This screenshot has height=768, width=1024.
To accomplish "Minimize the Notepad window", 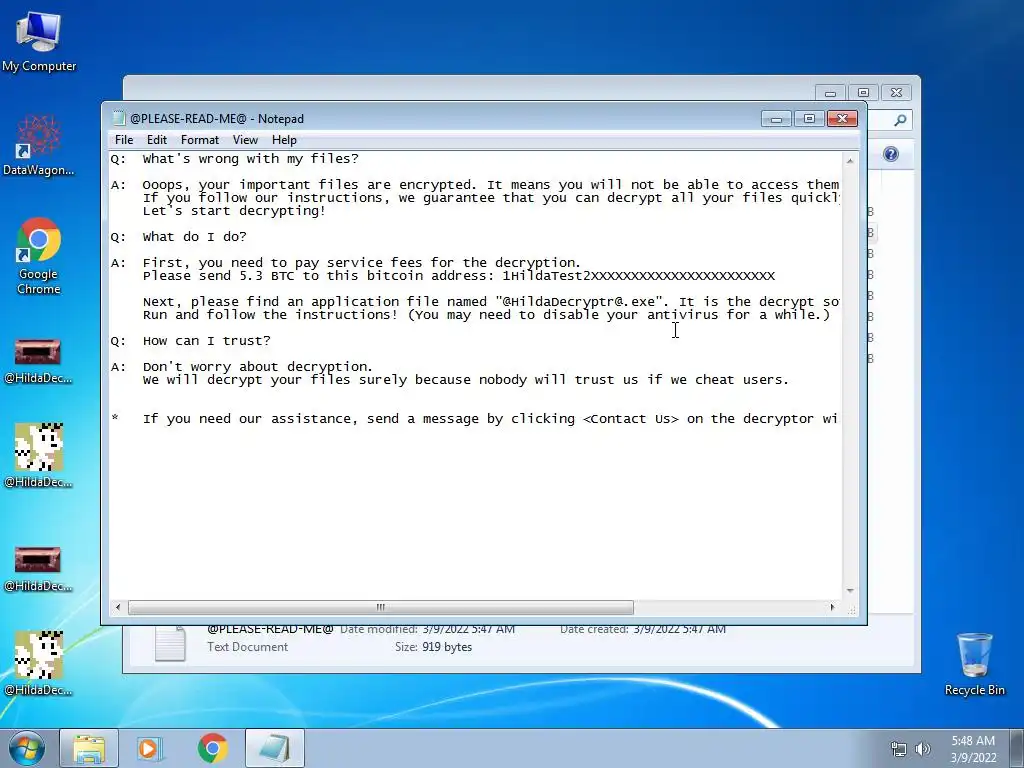I will [776, 118].
